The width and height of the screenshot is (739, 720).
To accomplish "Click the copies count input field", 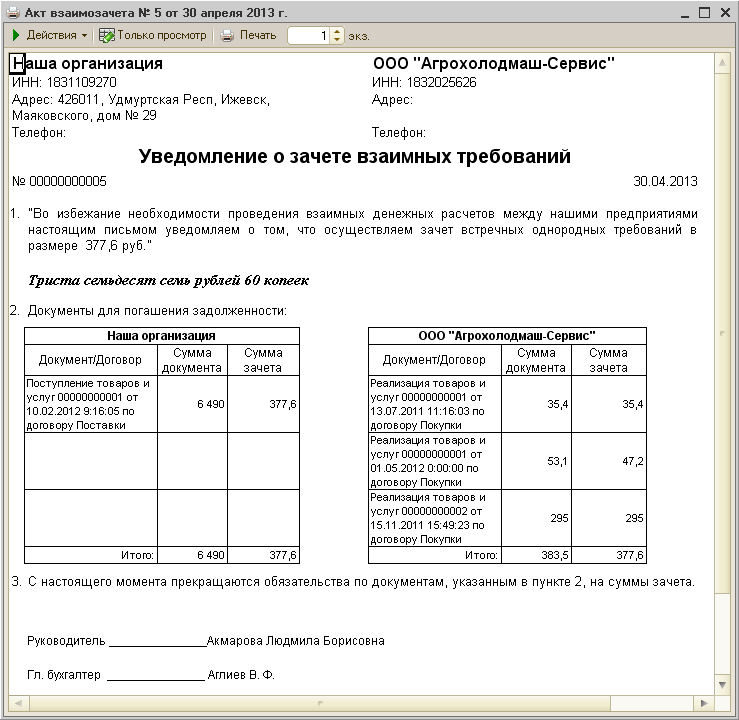I will click(309, 36).
